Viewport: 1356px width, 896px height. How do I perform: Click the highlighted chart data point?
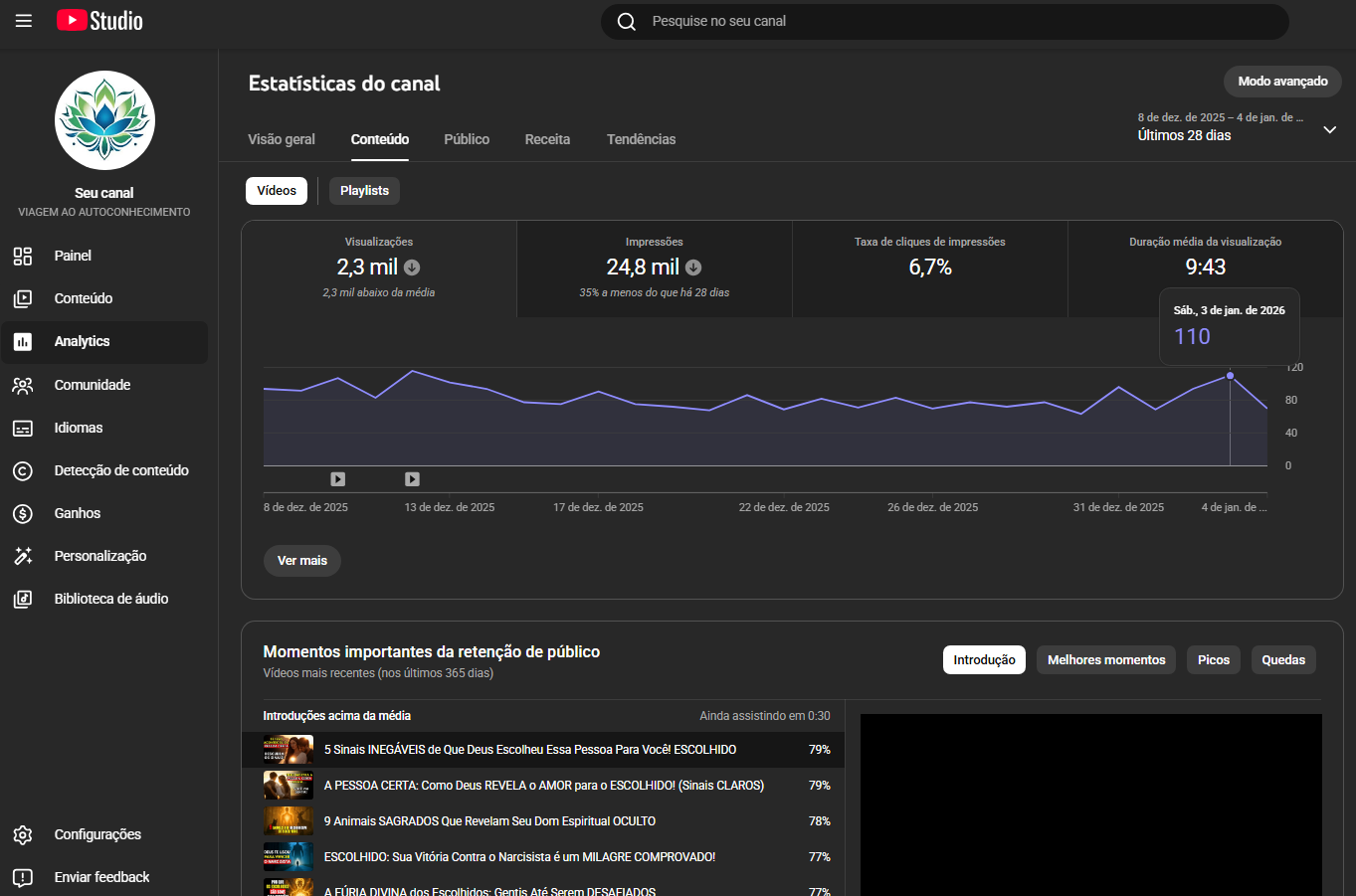[x=1231, y=376]
